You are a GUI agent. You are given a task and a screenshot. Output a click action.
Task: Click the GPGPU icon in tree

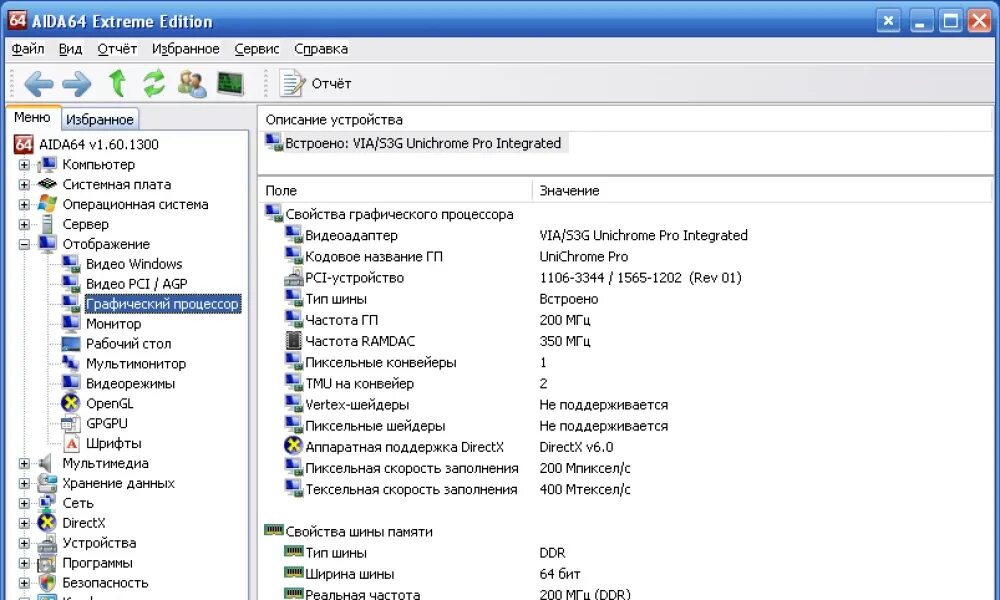coord(71,423)
